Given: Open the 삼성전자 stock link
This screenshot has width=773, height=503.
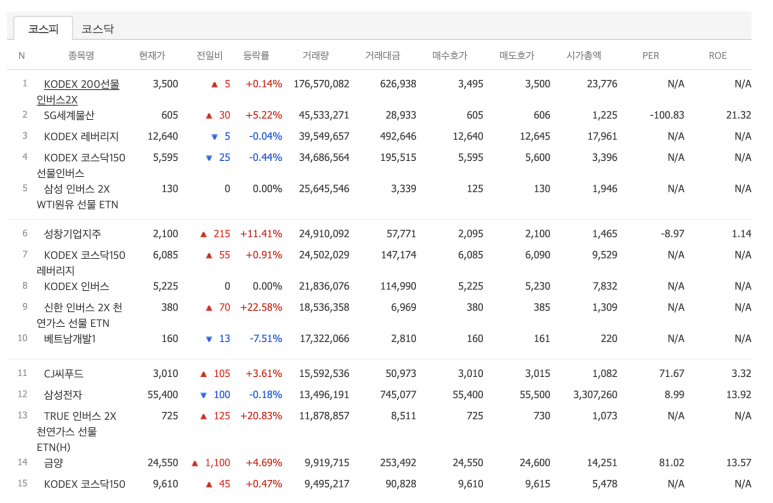Looking at the screenshot, I should click(x=63, y=395).
